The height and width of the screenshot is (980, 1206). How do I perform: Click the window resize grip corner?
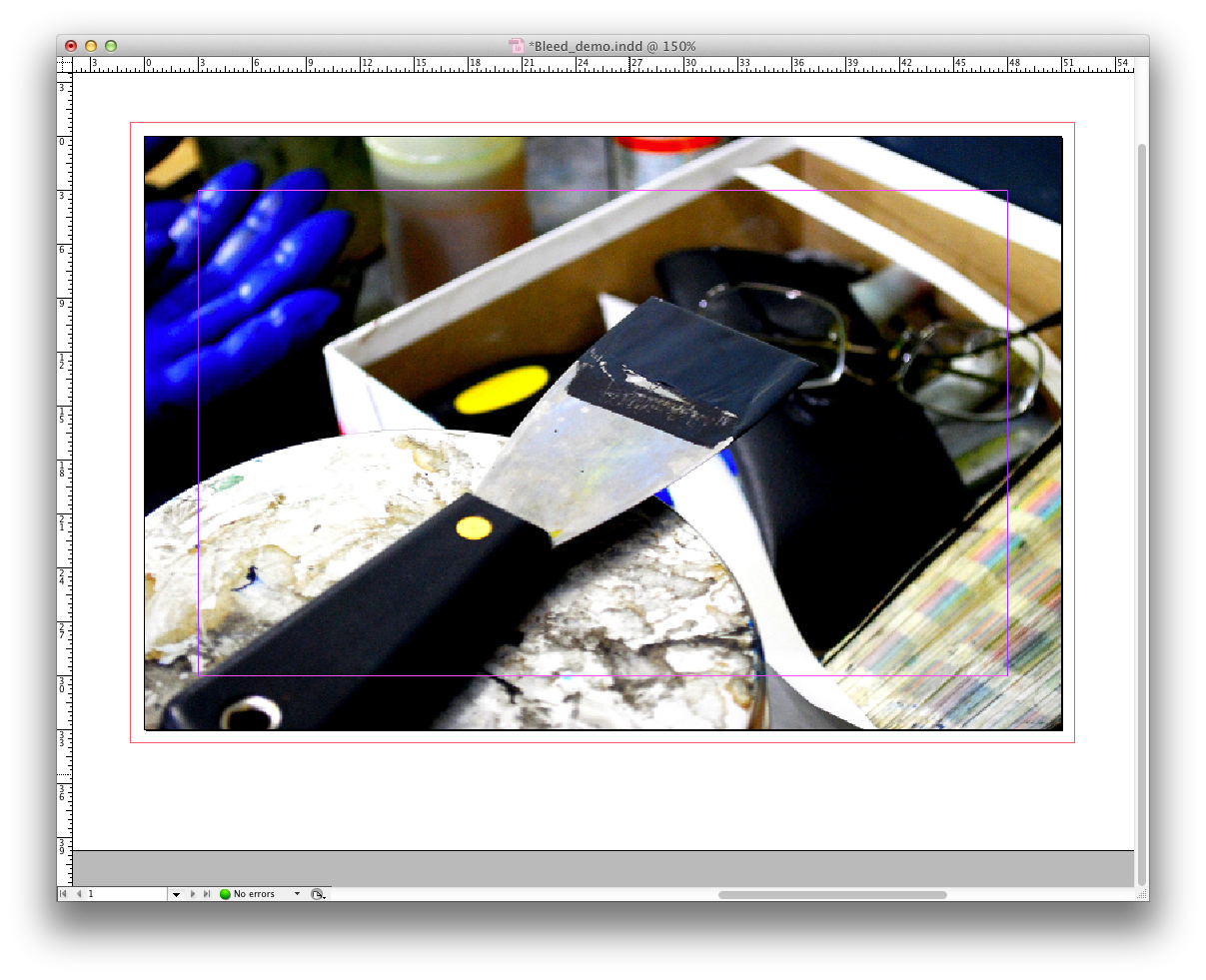point(1141,894)
